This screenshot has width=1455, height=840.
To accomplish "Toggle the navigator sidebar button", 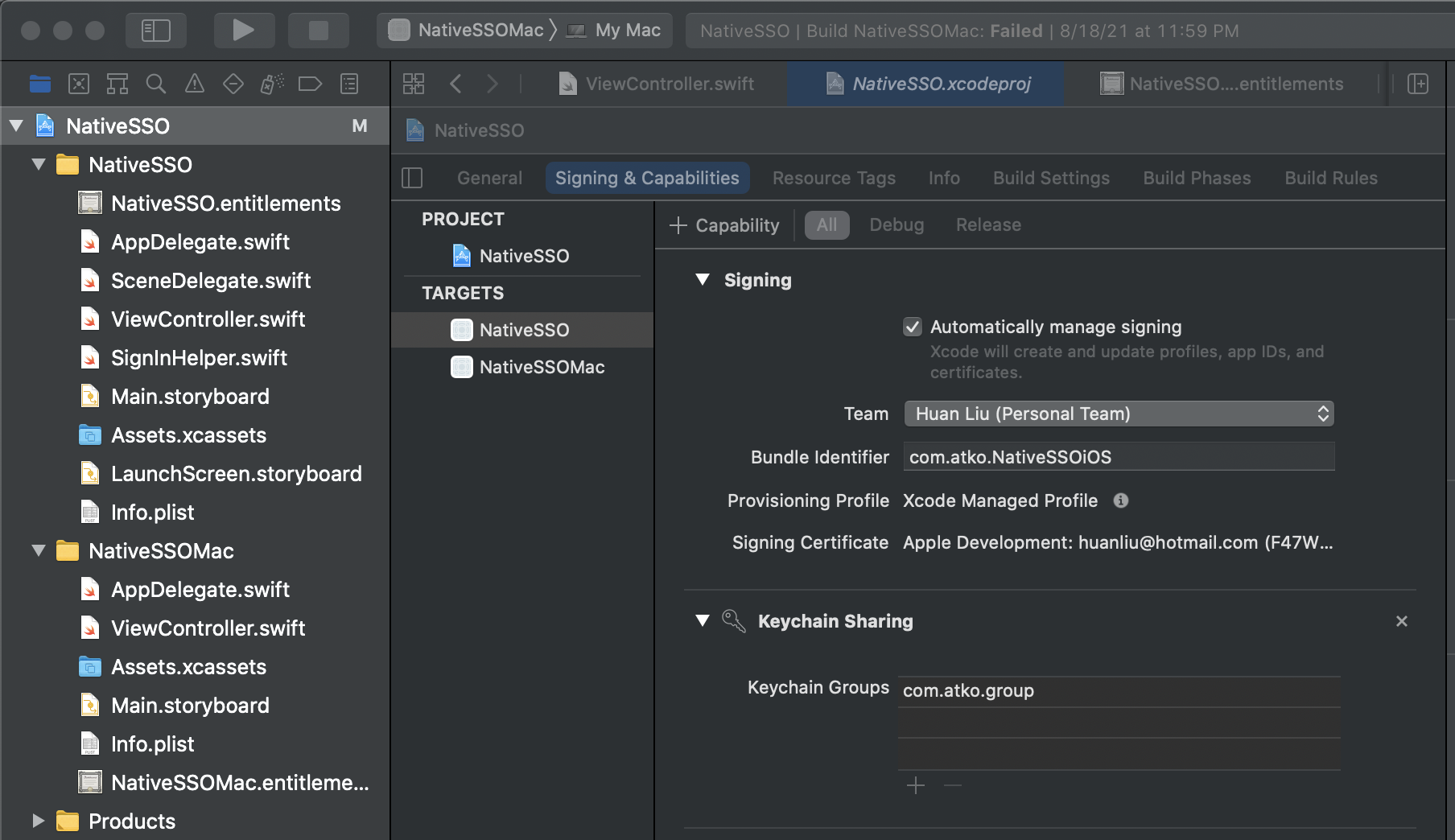I will [x=155, y=31].
